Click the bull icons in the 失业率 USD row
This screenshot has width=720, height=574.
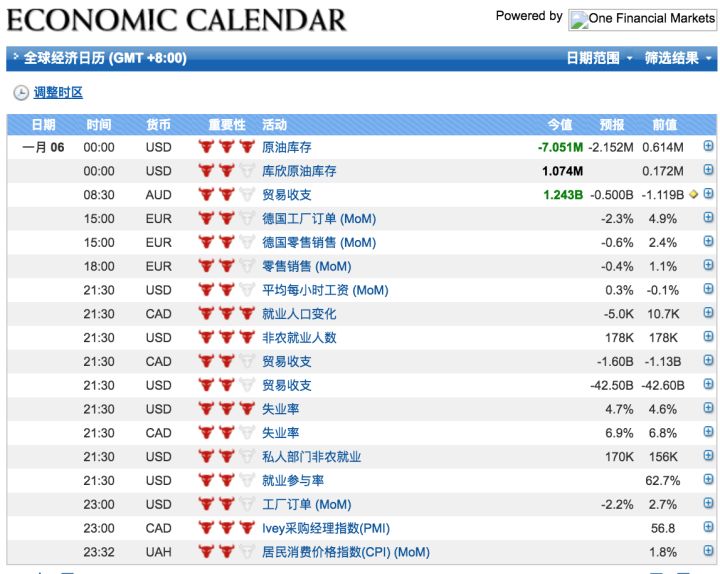tap(226, 409)
